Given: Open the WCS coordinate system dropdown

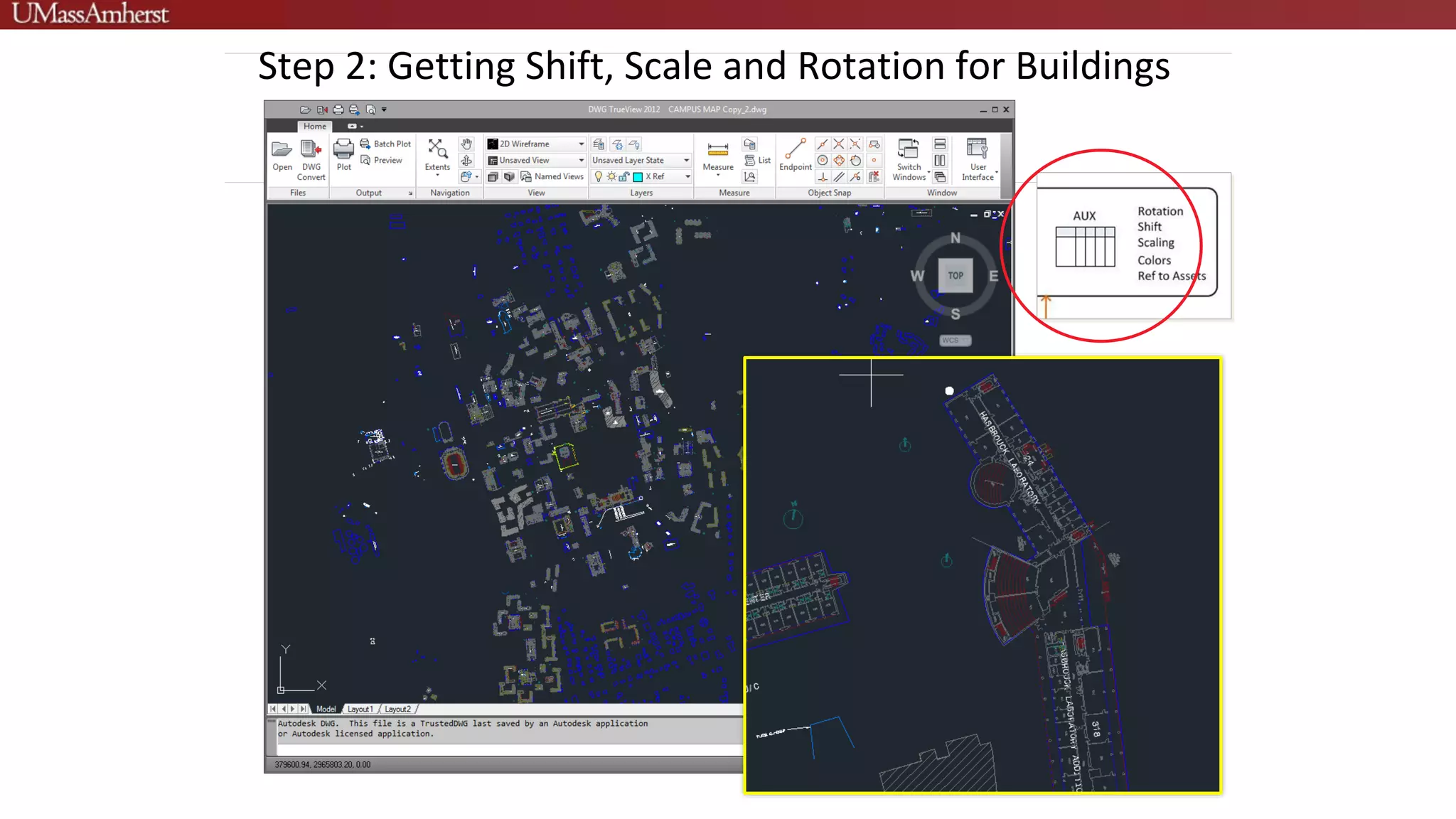Looking at the screenshot, I should tap(955, 341).
